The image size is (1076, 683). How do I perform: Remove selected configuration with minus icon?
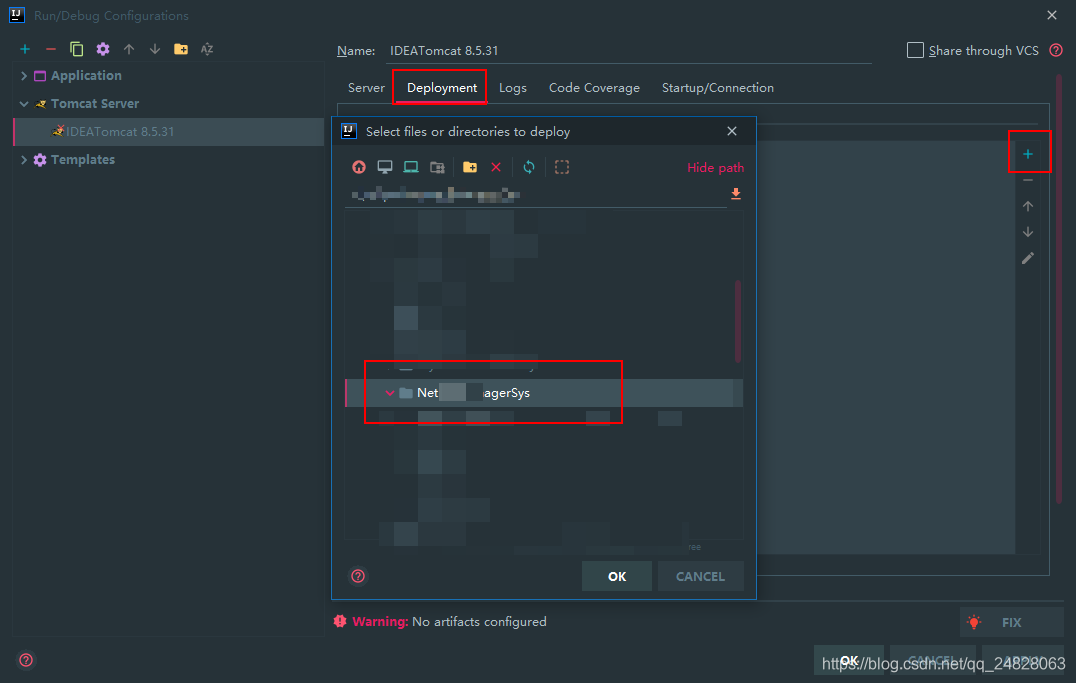(51, 49)
